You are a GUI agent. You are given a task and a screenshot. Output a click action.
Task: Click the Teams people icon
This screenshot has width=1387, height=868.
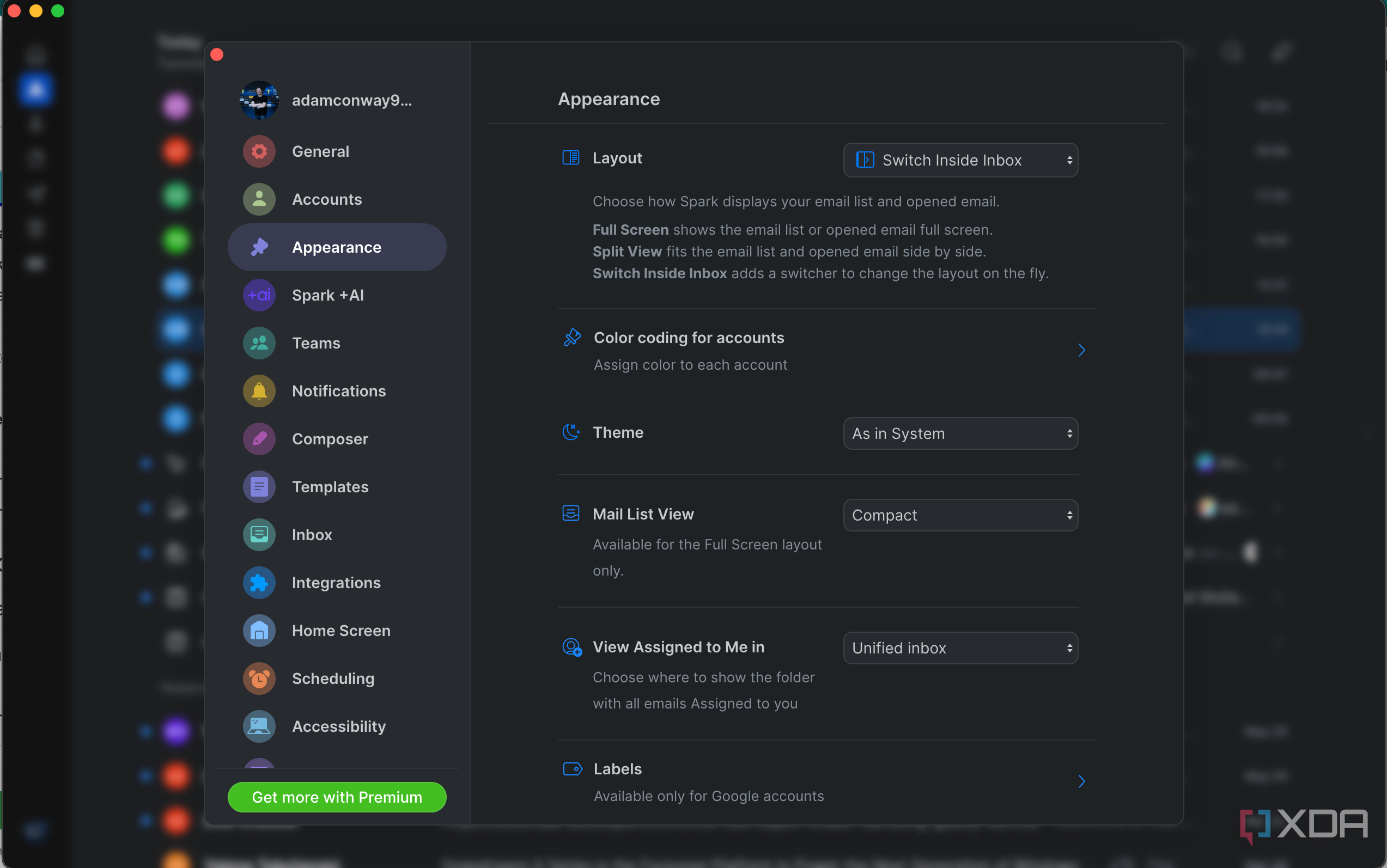point(259,343)
